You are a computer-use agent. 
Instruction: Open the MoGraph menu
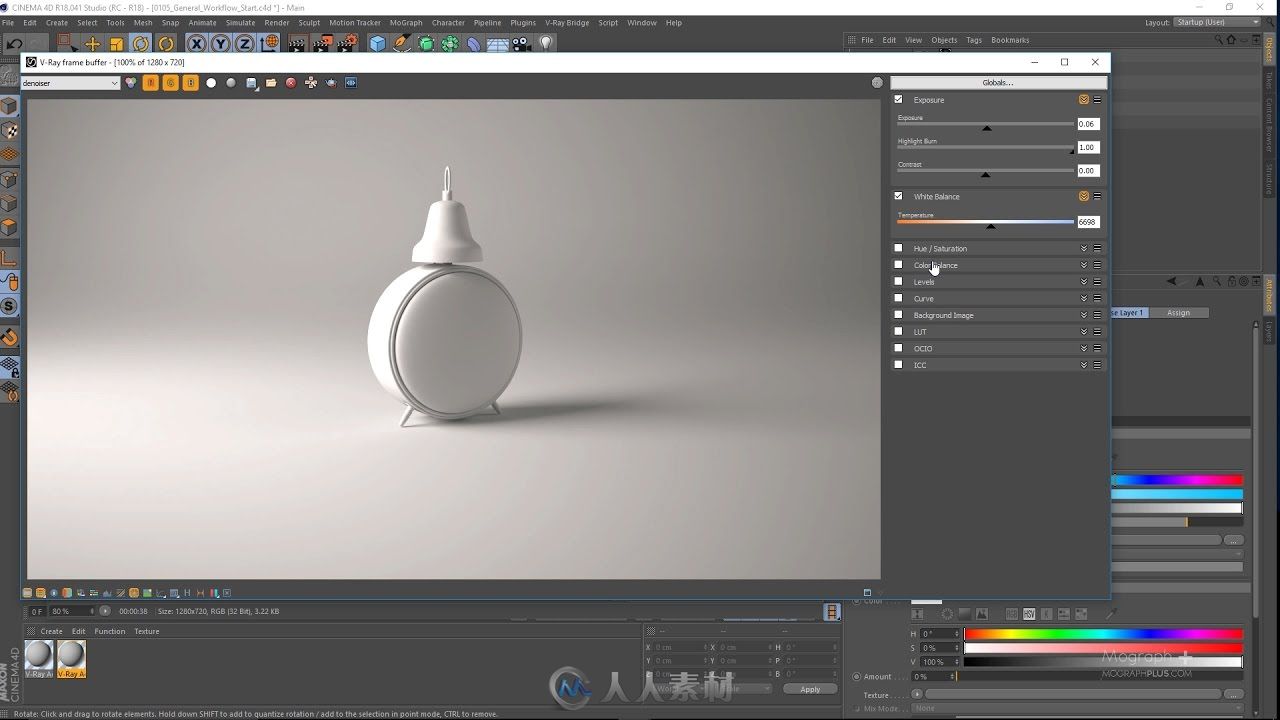click(x=405, y=22)
